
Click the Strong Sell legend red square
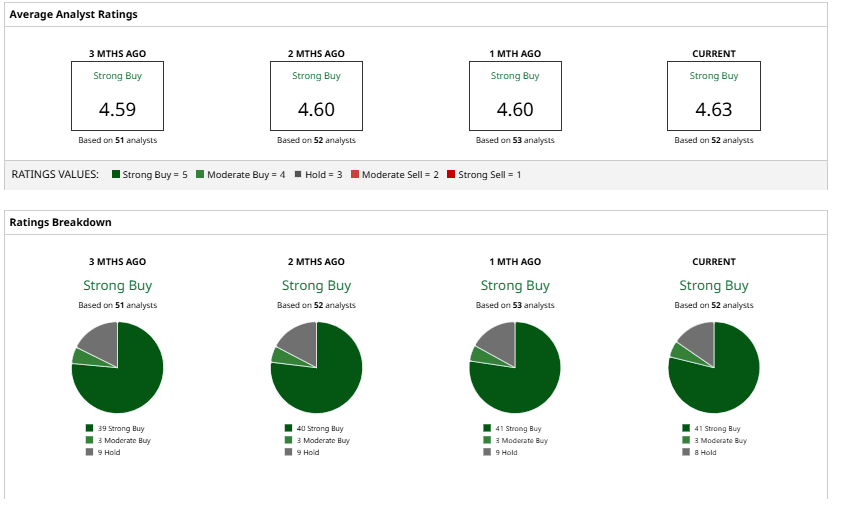click(451, 174)
